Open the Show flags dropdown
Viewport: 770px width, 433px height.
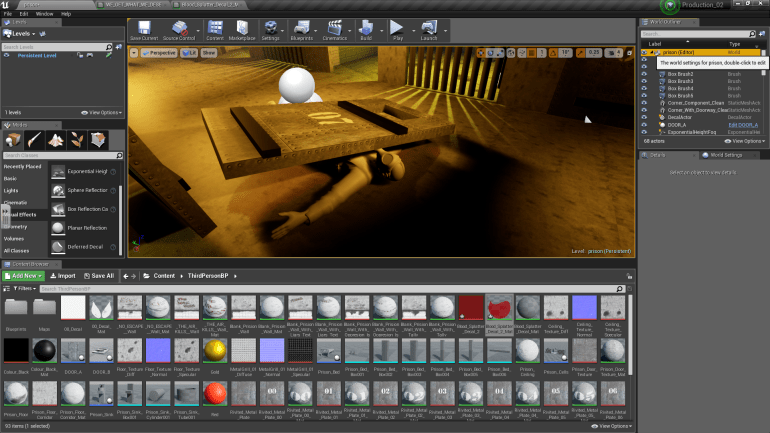point(209,53)
